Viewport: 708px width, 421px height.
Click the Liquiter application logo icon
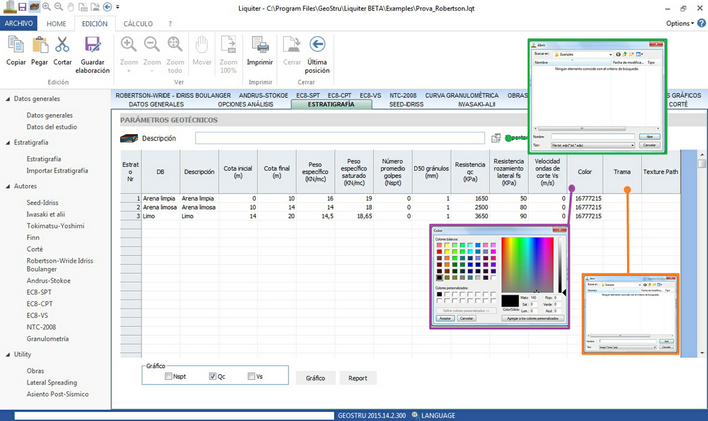coord(9,7)
